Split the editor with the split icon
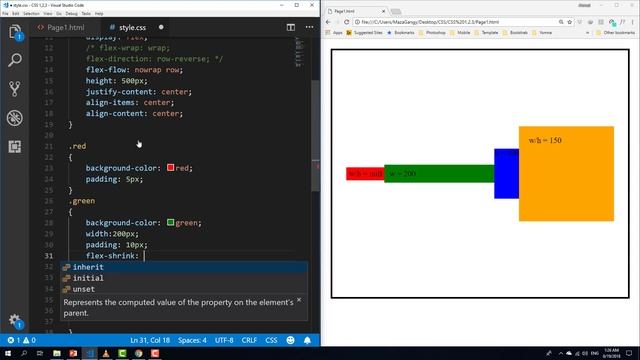The image size is (640, 360). (291, 27)
